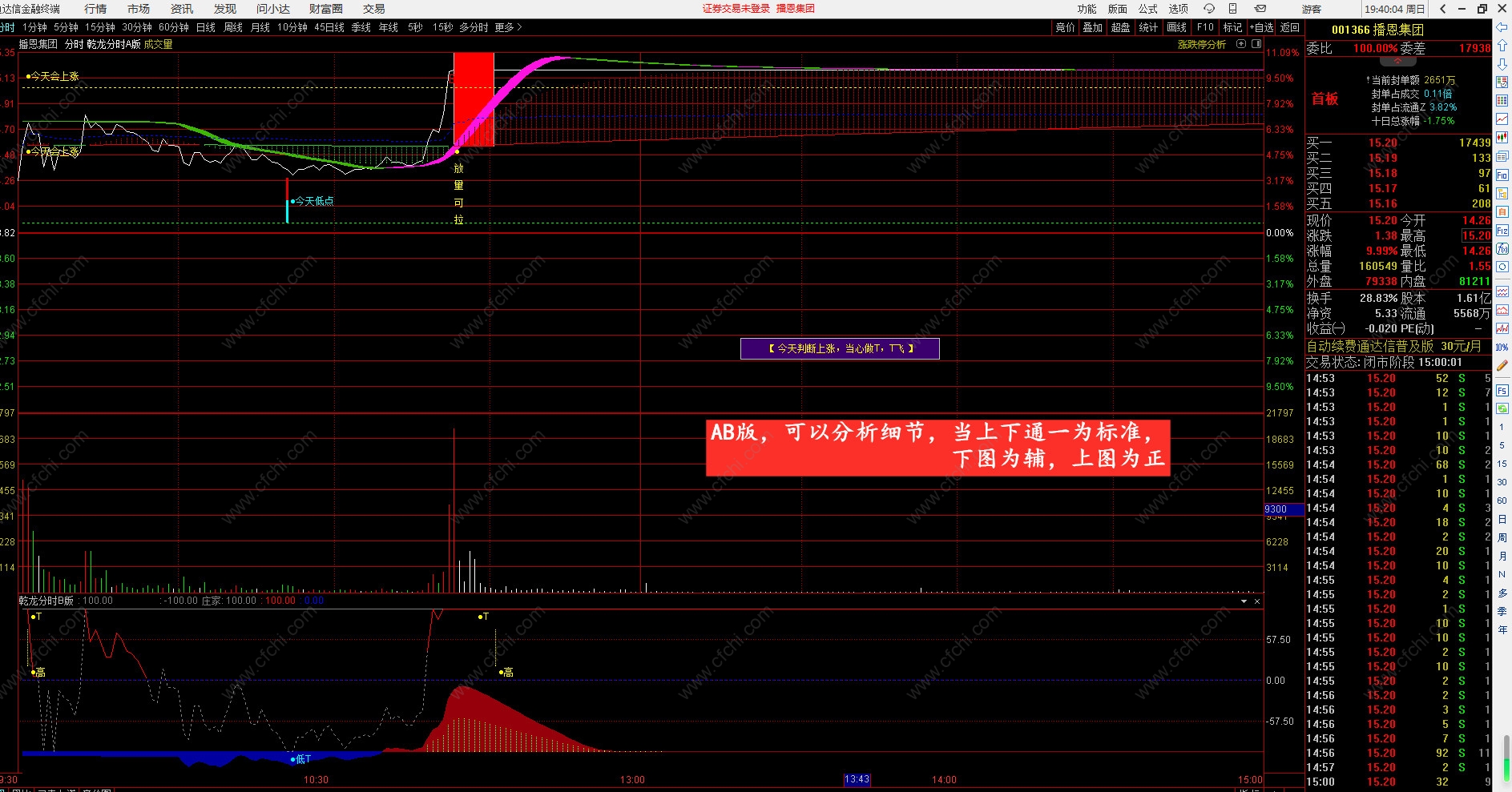Switch to the 周线 period tab
The image size is (1512, 792).
click(233, 27)
